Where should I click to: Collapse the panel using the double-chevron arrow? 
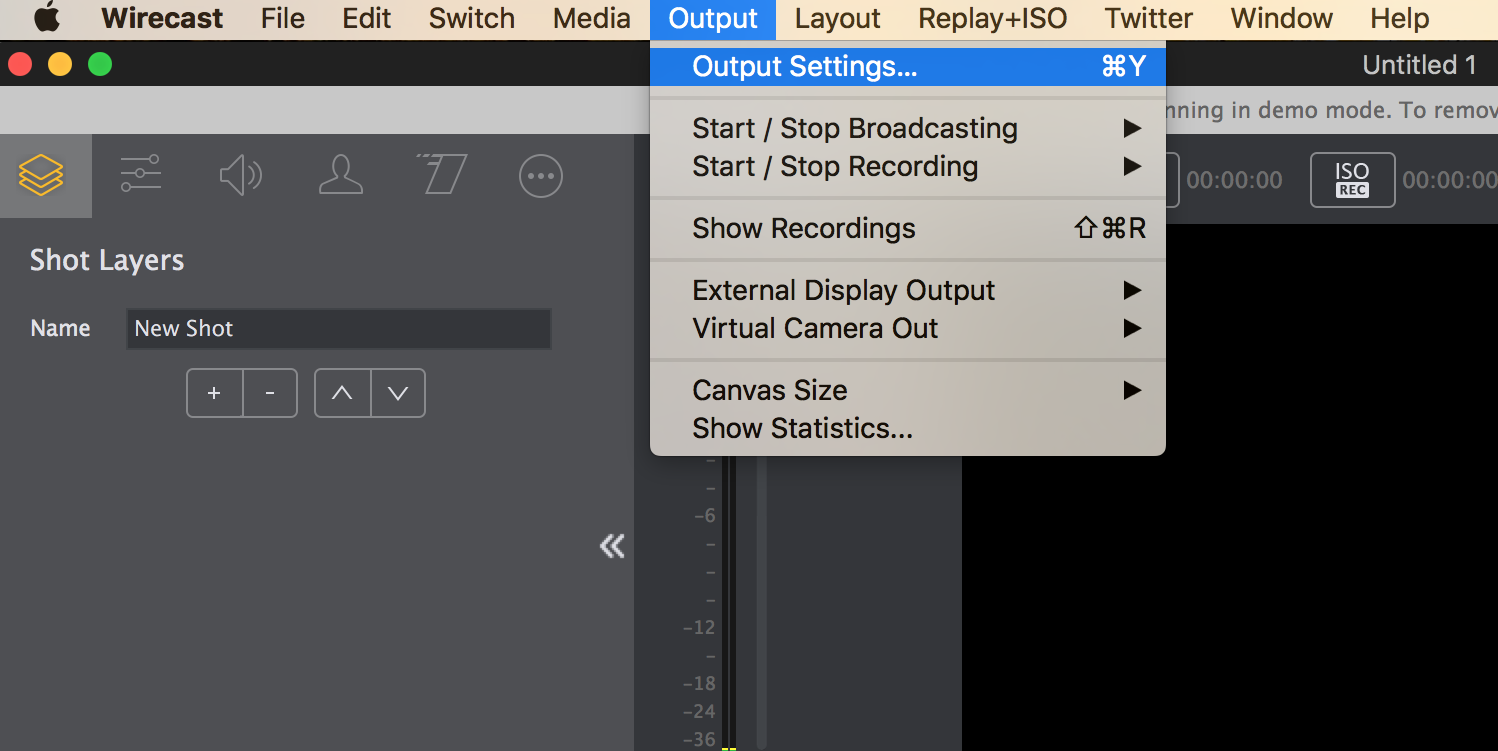[612, 545]
